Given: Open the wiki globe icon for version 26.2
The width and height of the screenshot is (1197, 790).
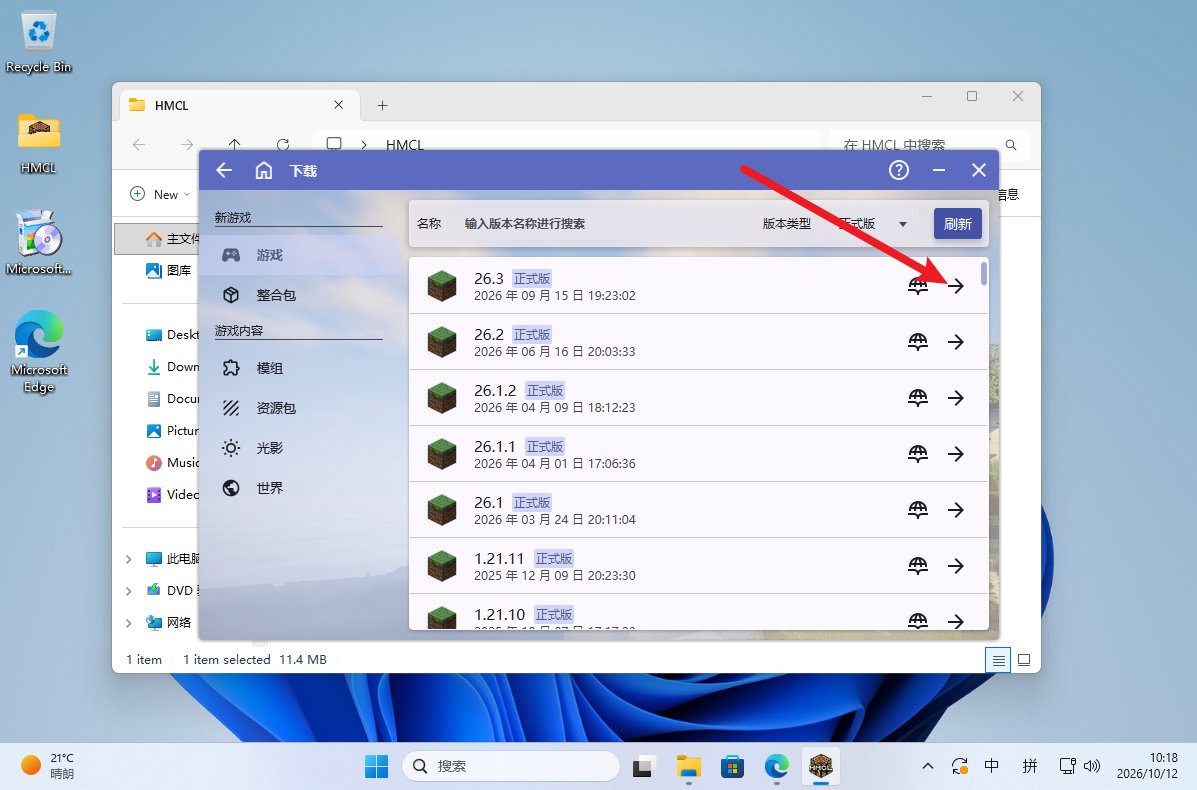Looking at the screenshot, I should [918, 342].
